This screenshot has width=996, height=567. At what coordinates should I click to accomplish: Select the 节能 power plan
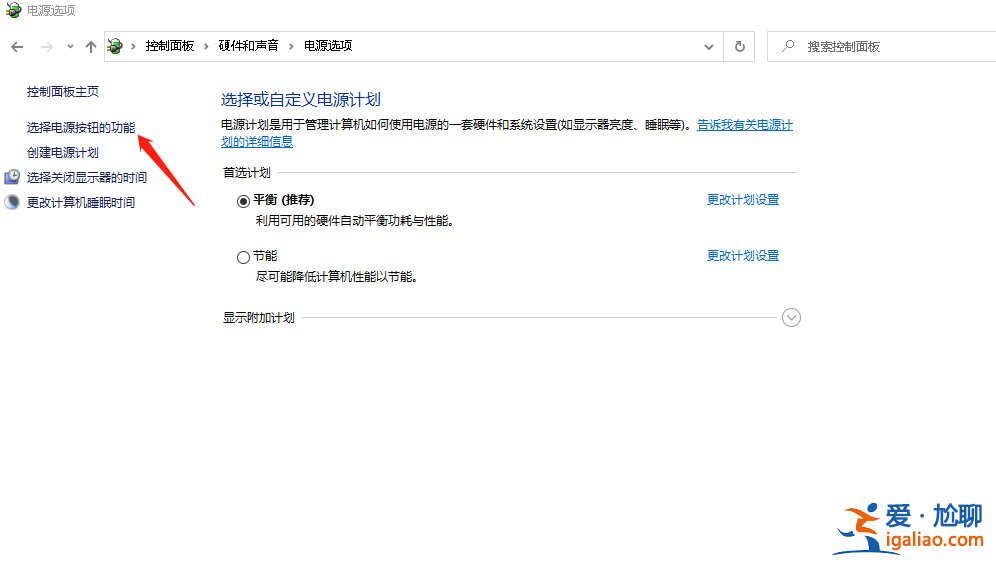[x=243, y=257]
